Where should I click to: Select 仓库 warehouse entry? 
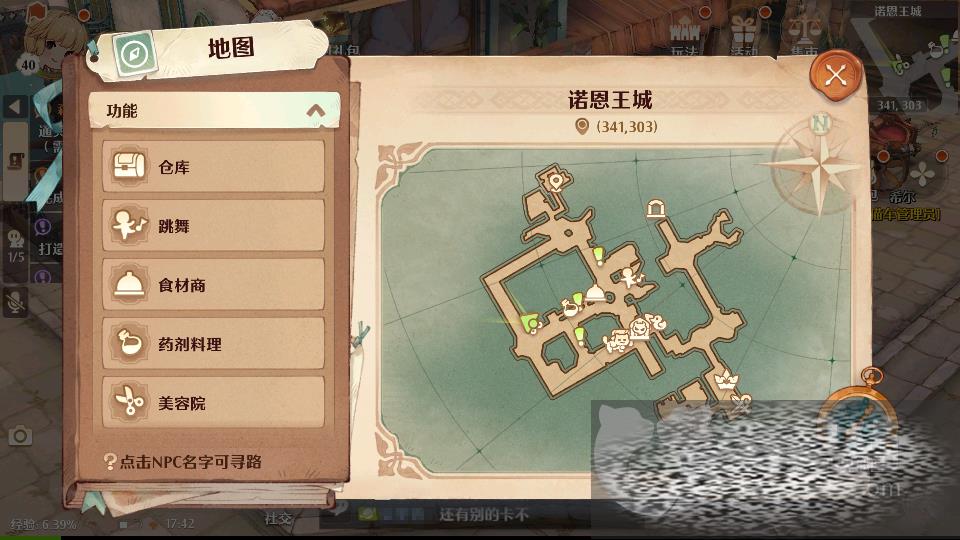click(213, 167)
